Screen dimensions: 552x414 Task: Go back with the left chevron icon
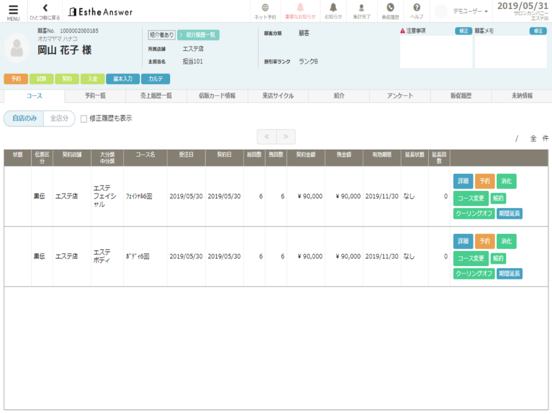(x=45, y=8)
